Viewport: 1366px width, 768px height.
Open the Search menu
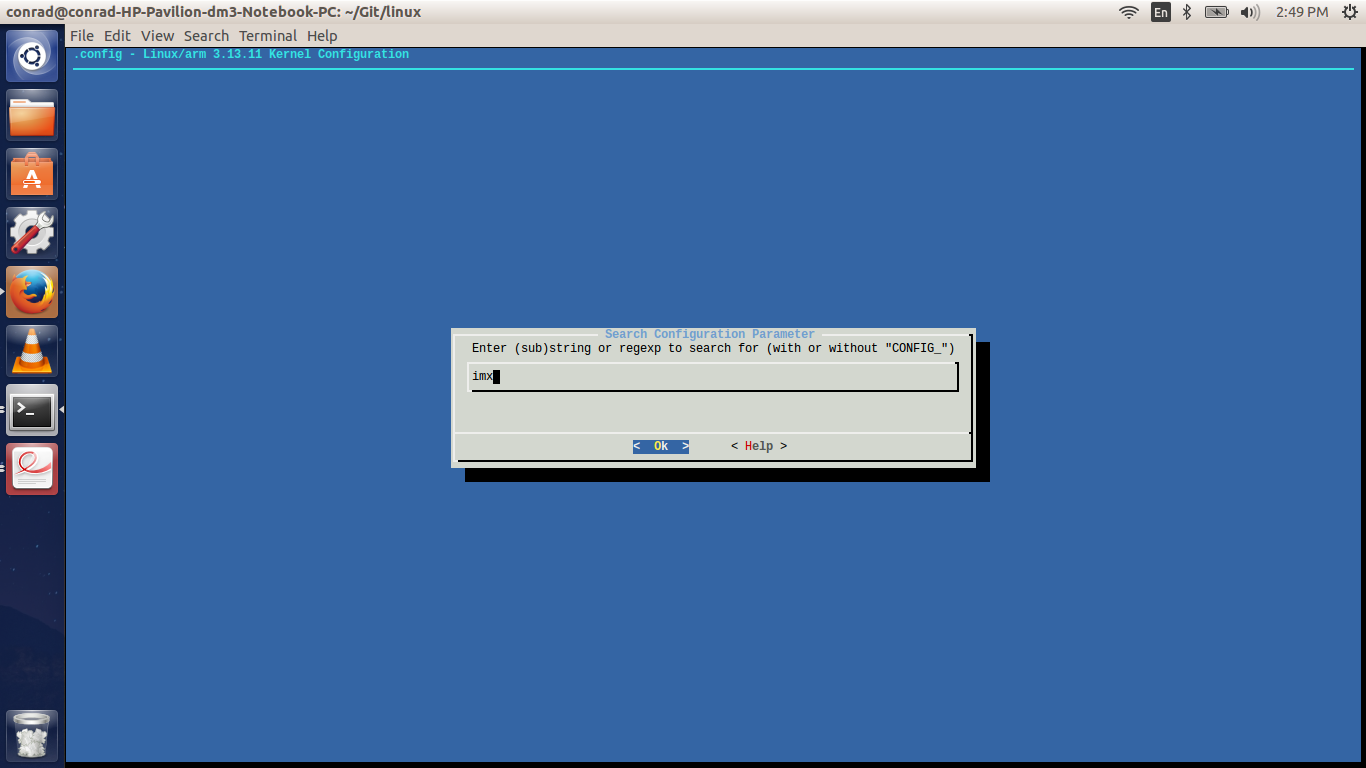[206, 35]
